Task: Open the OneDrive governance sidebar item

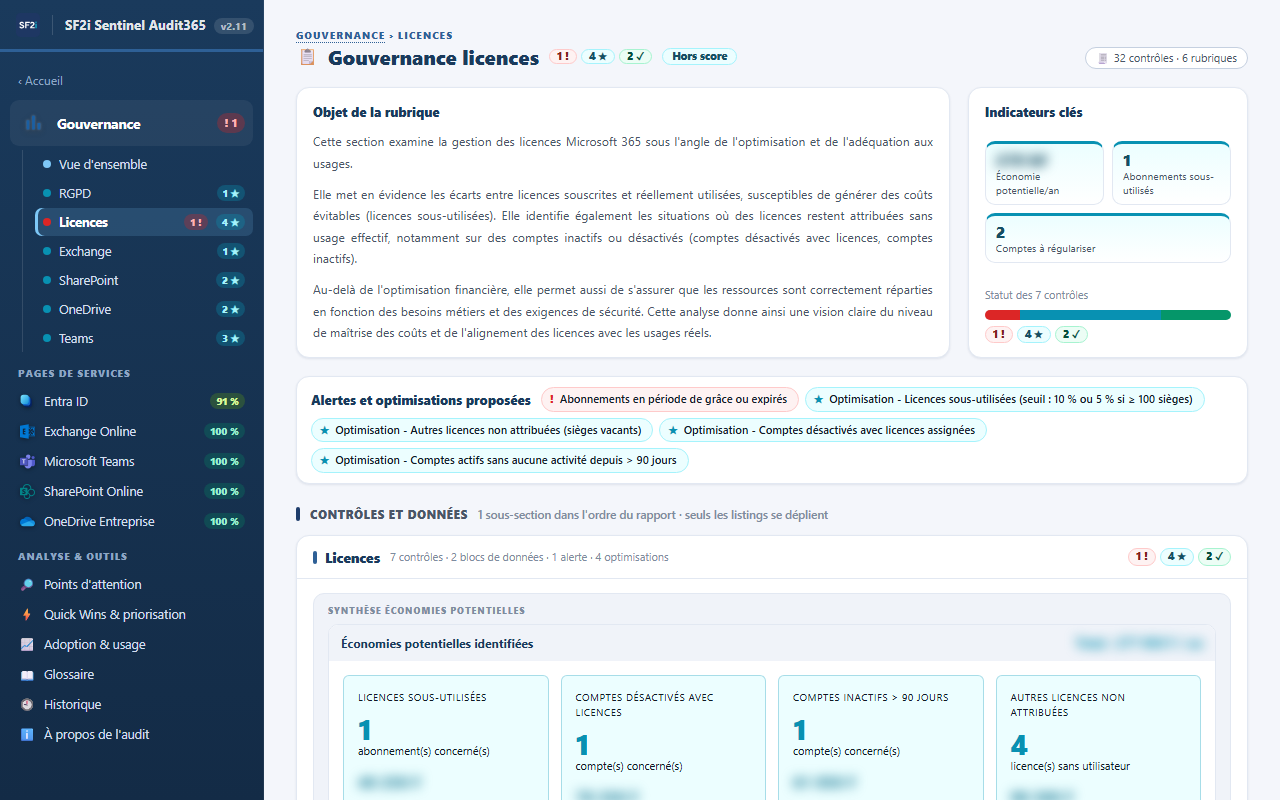Action: coord(144,309)
